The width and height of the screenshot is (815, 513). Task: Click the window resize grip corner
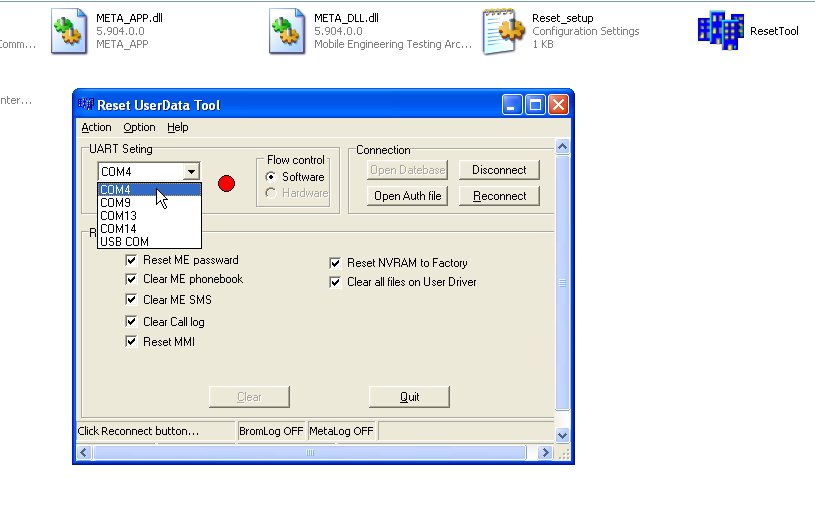[x=563, y=453]
